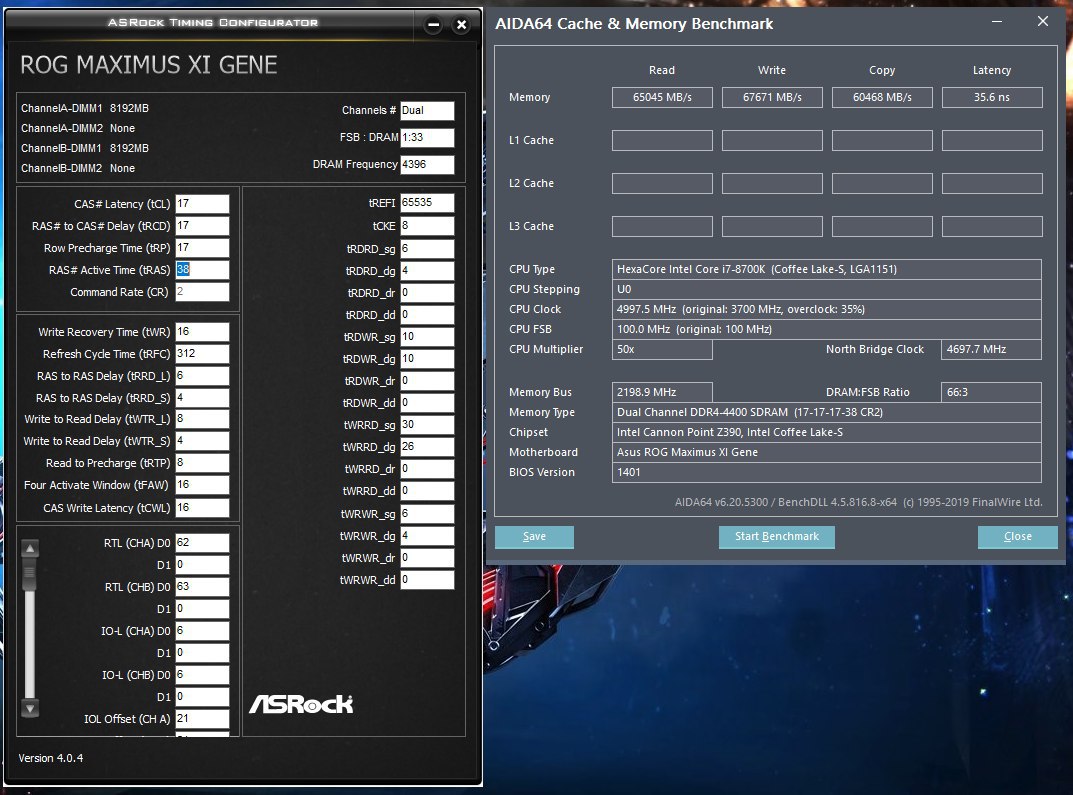Viewport: 1073px width, 795px height.
Task: Click the Close button in AIDA64
Action: [x=1018, y=537]
